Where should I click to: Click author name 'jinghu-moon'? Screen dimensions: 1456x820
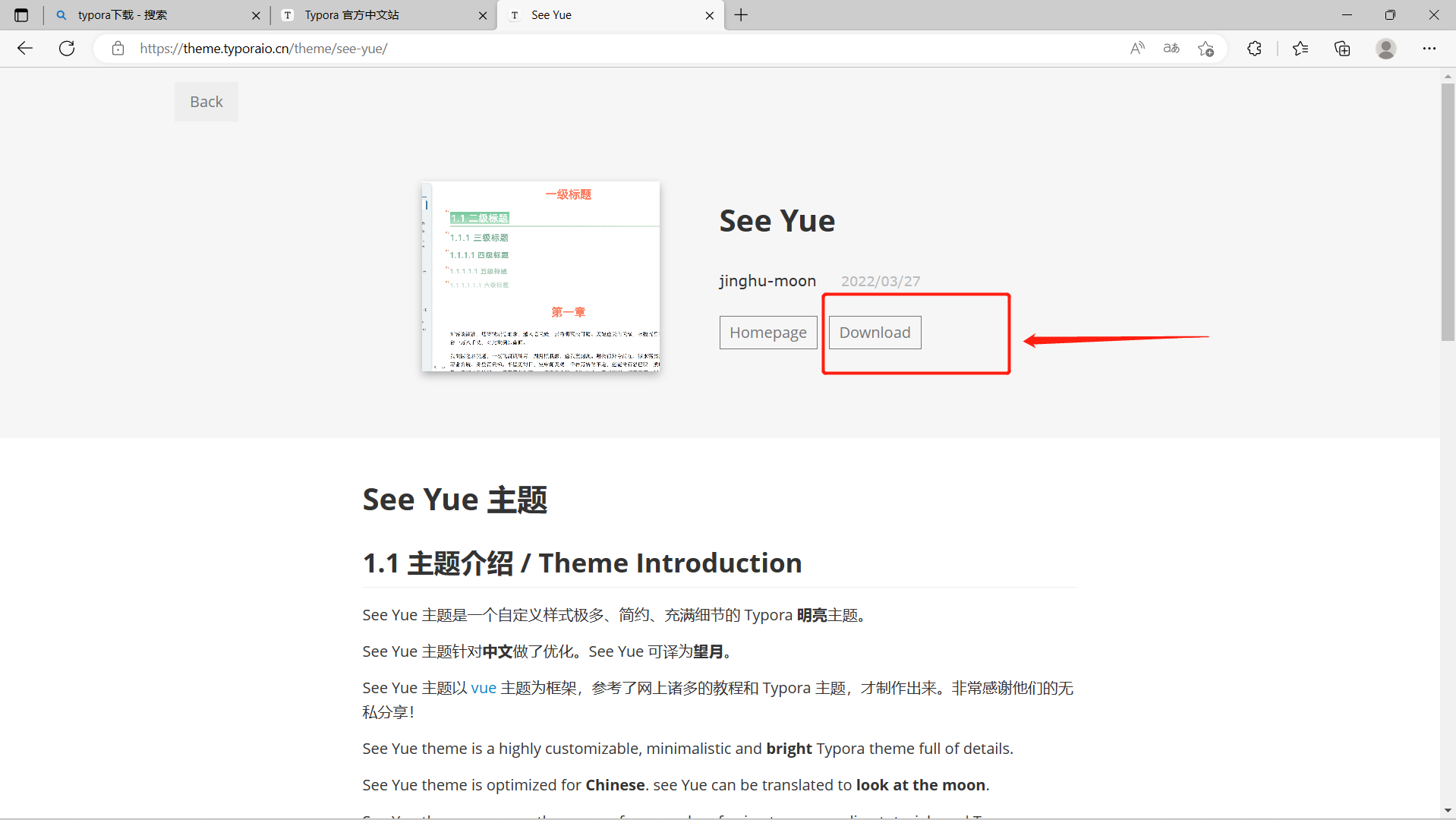click(x=767, y=281)
